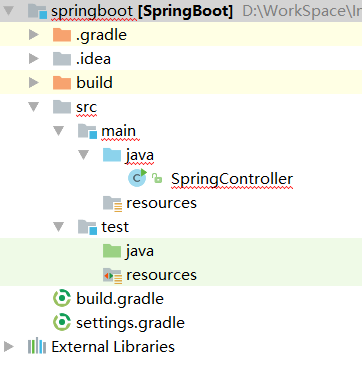Expand the build folder arrow
The height and width of the screenshot is (384, 362).
pos(34,83)
